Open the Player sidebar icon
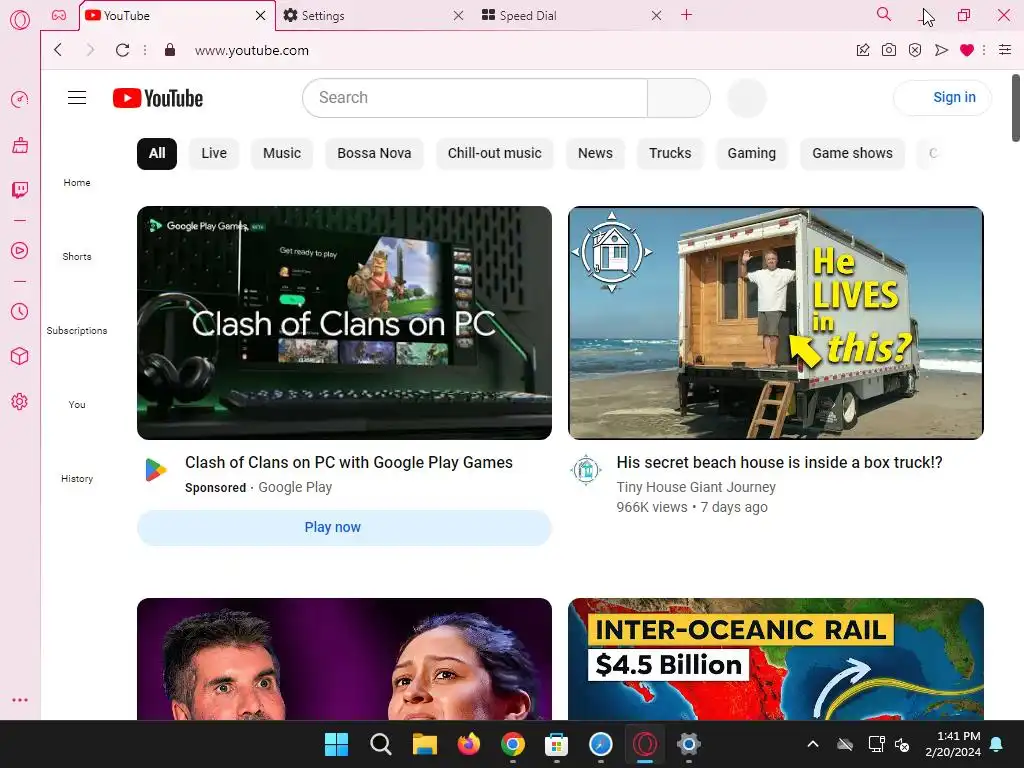Image resolution: width=1024 pixels, height=768 pixels. (20, 251)
